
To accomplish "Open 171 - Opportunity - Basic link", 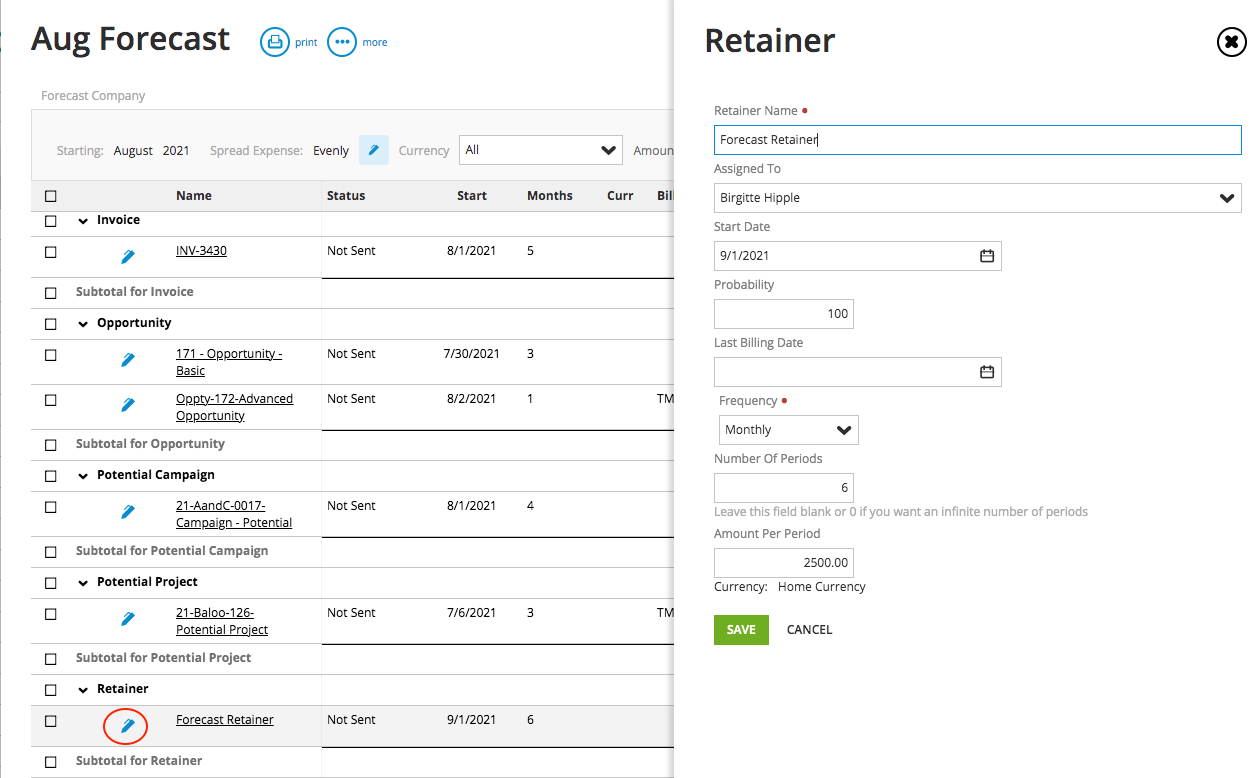I will click(229, 362).
